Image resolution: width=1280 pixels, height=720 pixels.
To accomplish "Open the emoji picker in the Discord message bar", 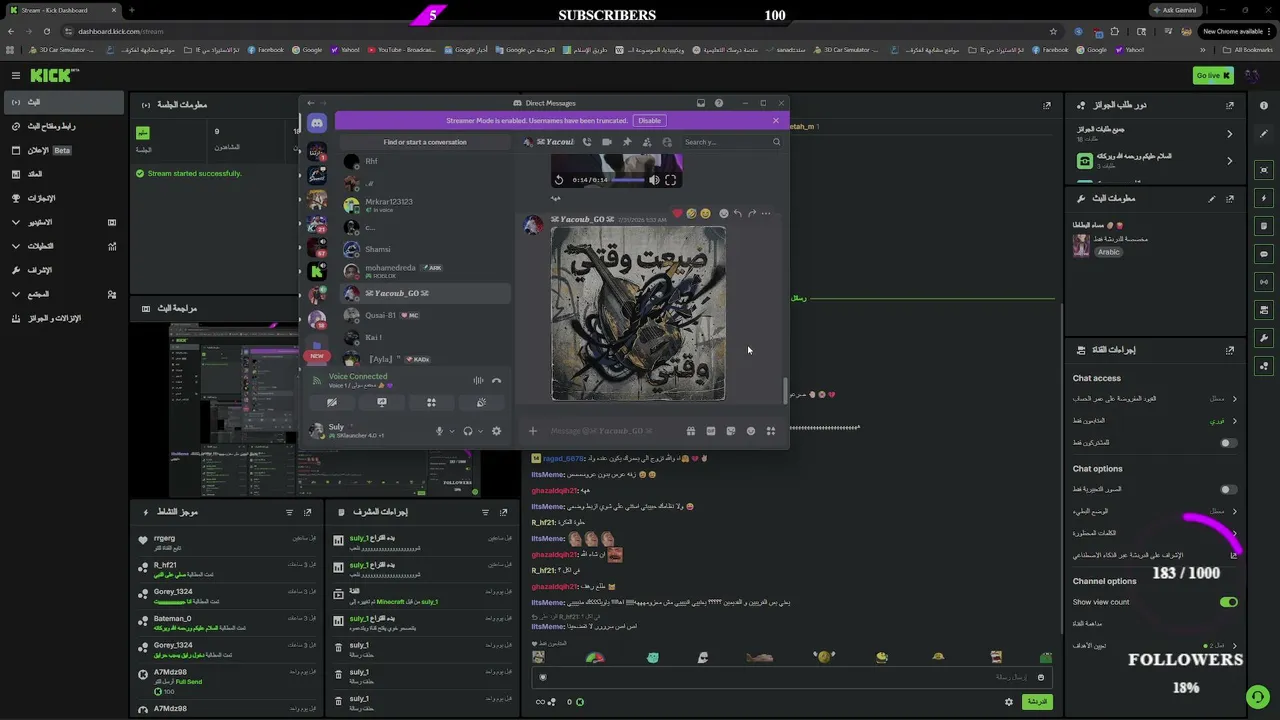I will click(751, 431).
